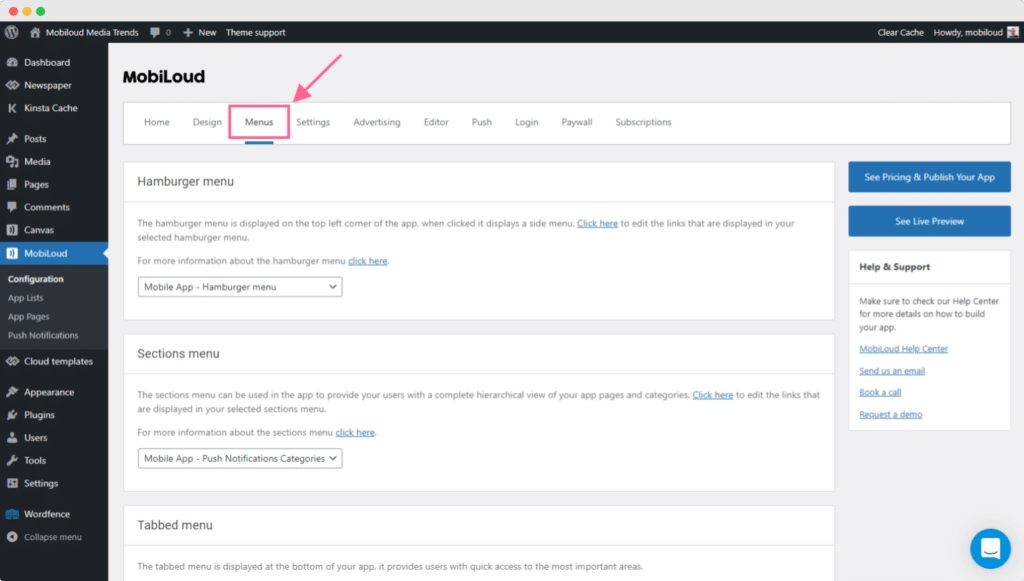Viewport: 1024px width, 581px height.
Task: Click Clear Cache in admin bar
Action: 901,32
